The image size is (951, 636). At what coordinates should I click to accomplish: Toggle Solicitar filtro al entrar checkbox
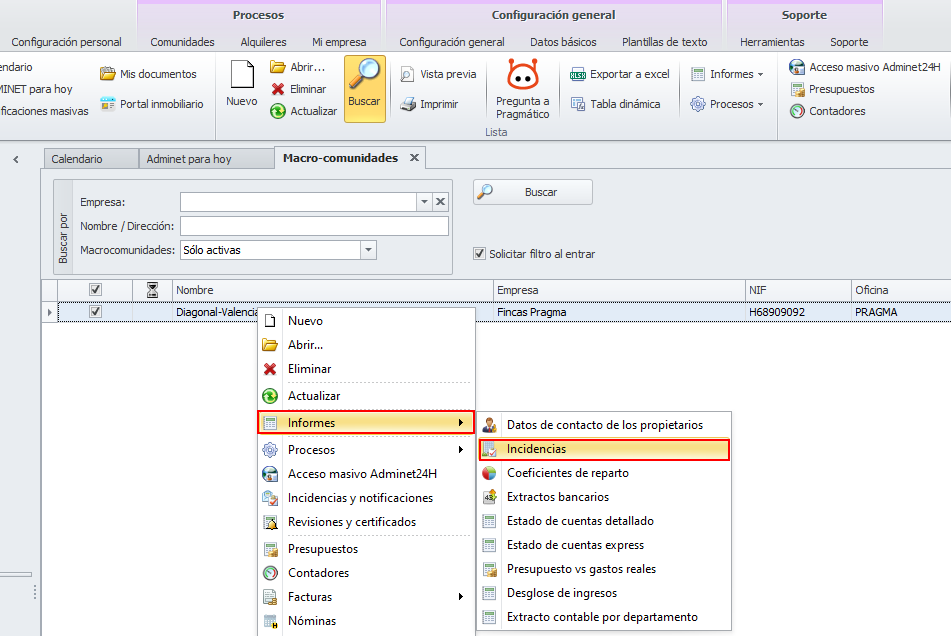(x=479, y=254)
